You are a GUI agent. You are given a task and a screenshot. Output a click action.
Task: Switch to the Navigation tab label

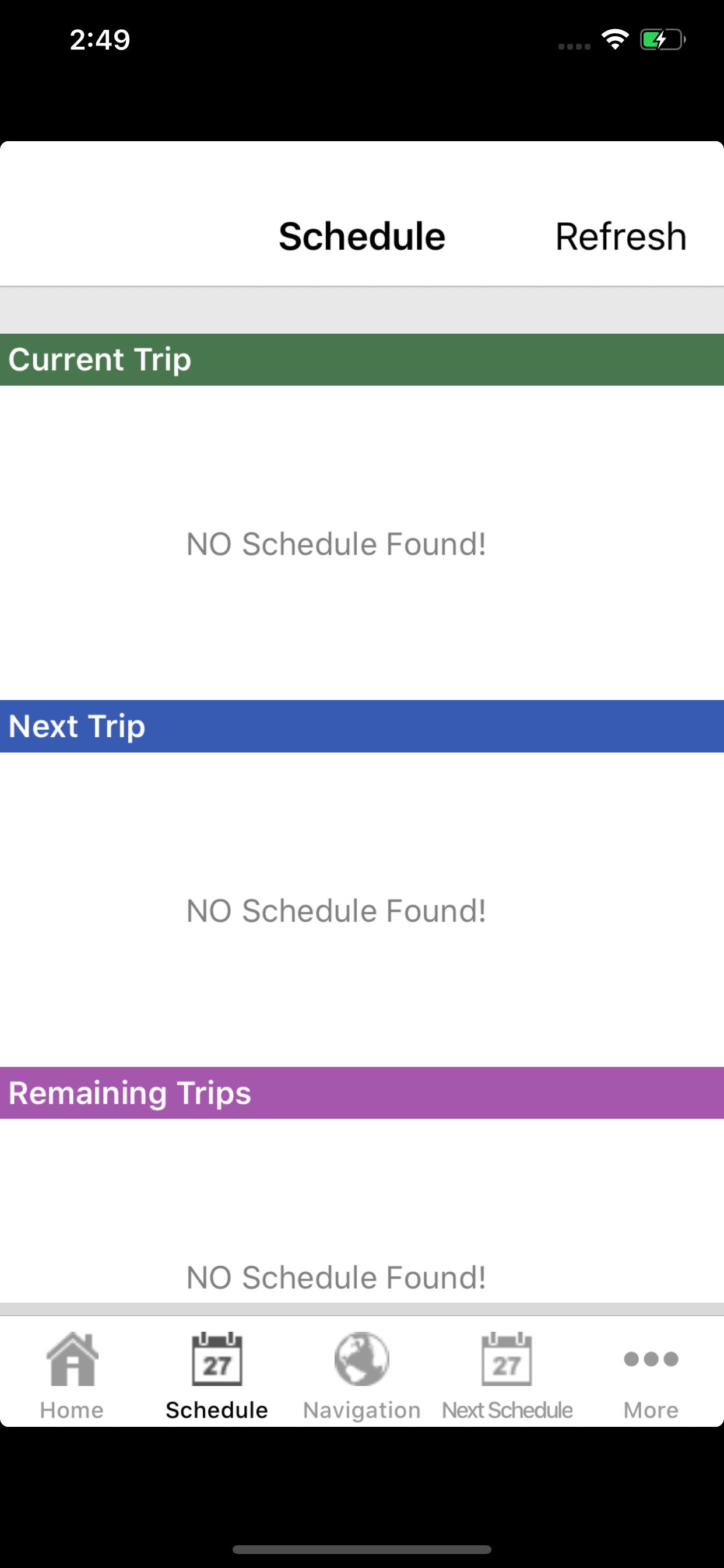point(361,1410)
